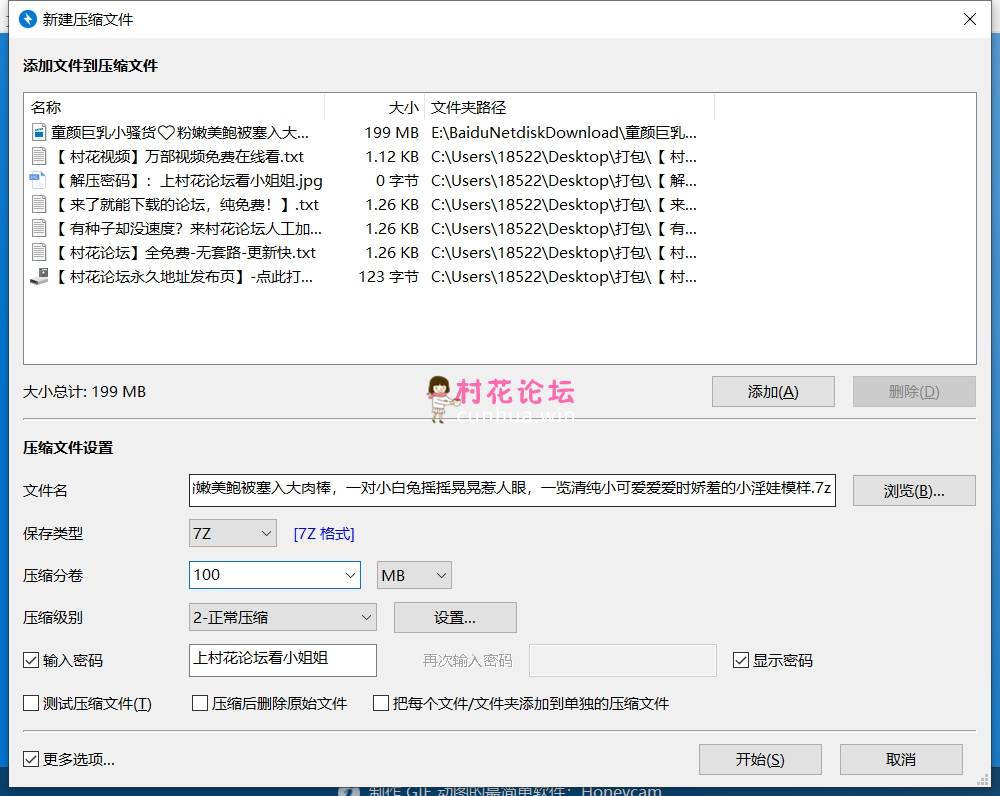The height and width of the screenshot is (796, 1000).
Task: Click into the 文件名 input field
Action: [x=511, y=490]
